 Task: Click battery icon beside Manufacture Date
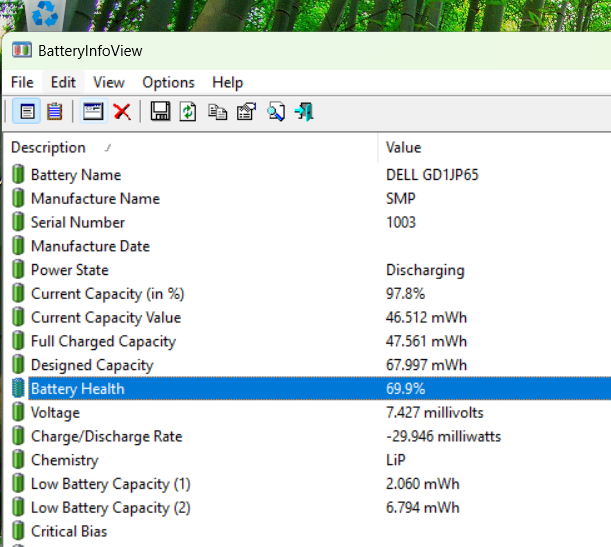tap(18, 245)
